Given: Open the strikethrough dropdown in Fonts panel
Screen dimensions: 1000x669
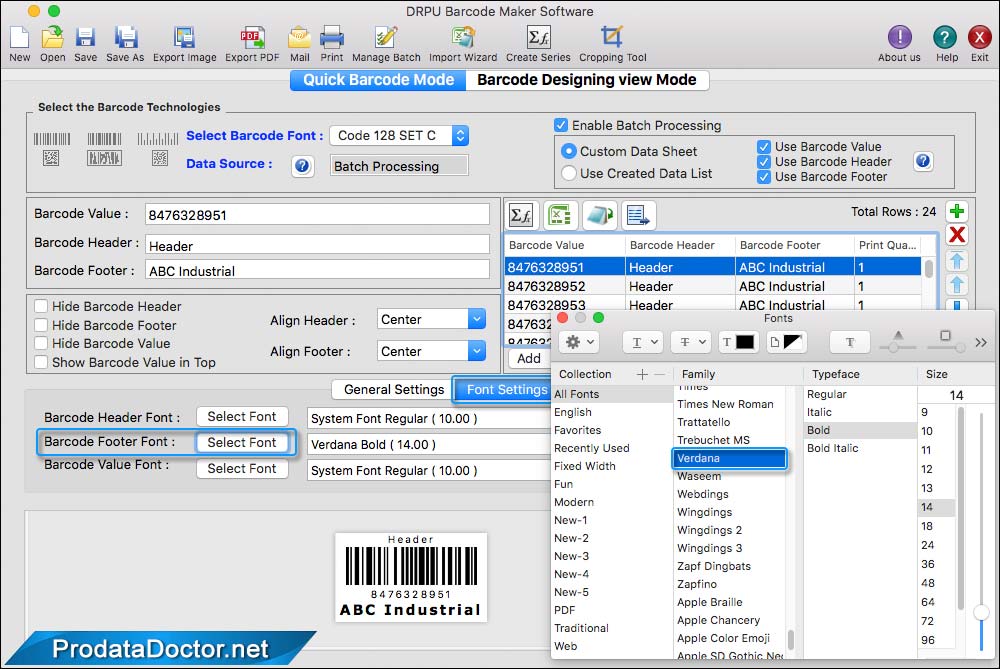Looking at the screenshot, I should coord(691,342).
